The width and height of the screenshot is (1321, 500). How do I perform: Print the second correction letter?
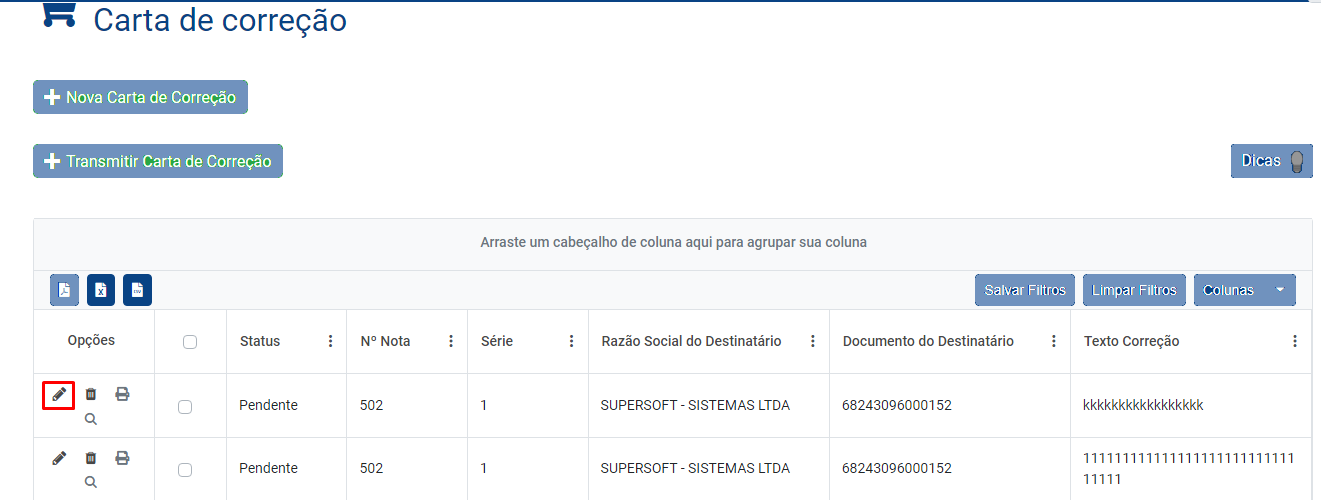[122, 459]
